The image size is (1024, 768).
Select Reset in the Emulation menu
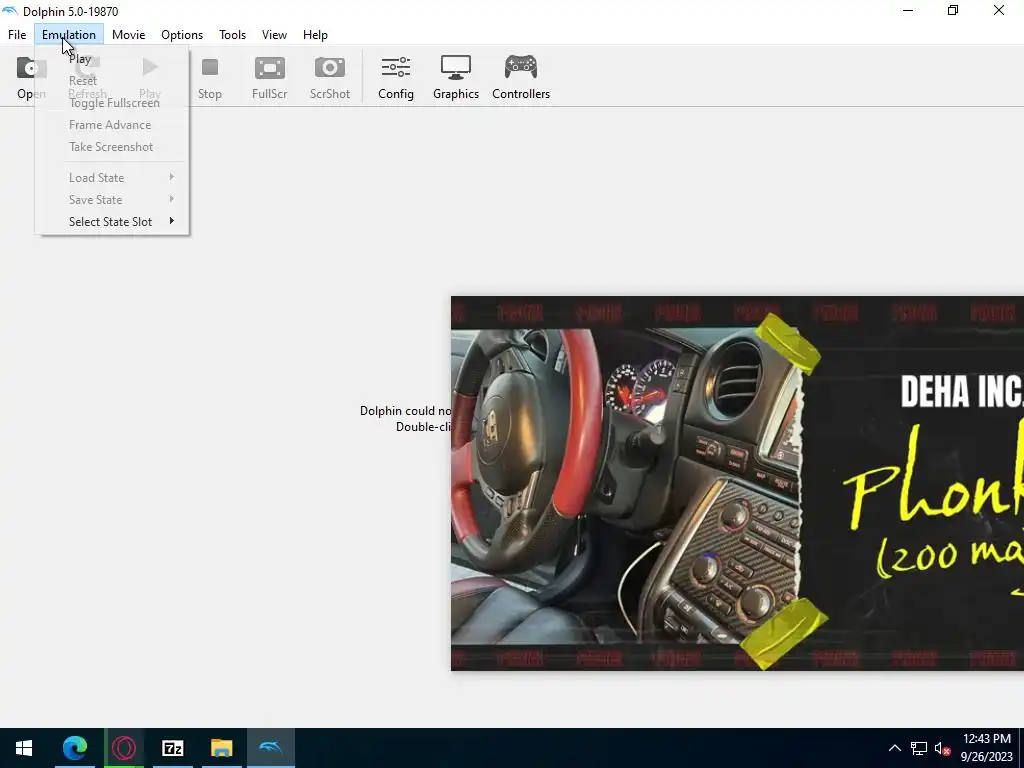pos(112,80)
